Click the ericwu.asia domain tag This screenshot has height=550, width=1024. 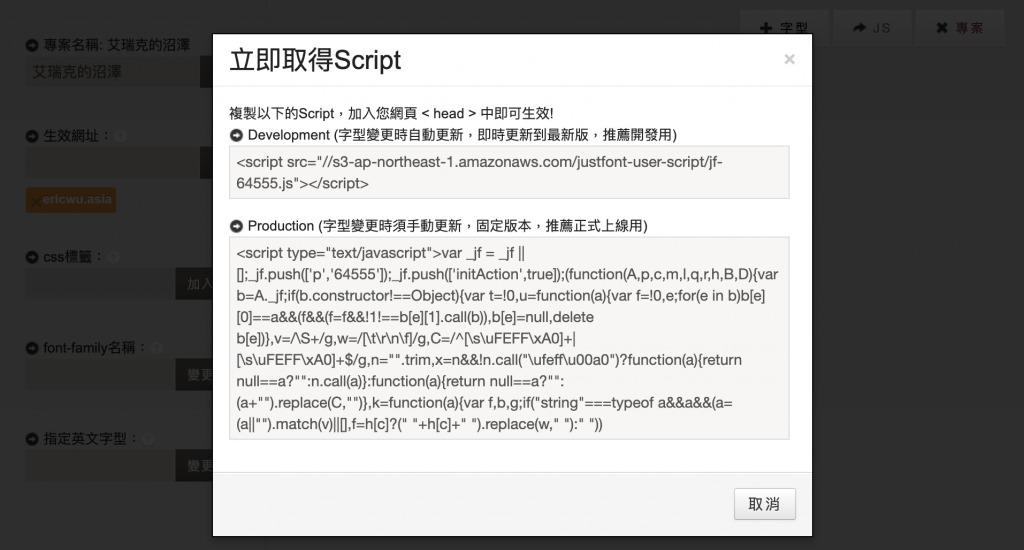[71, 200]
